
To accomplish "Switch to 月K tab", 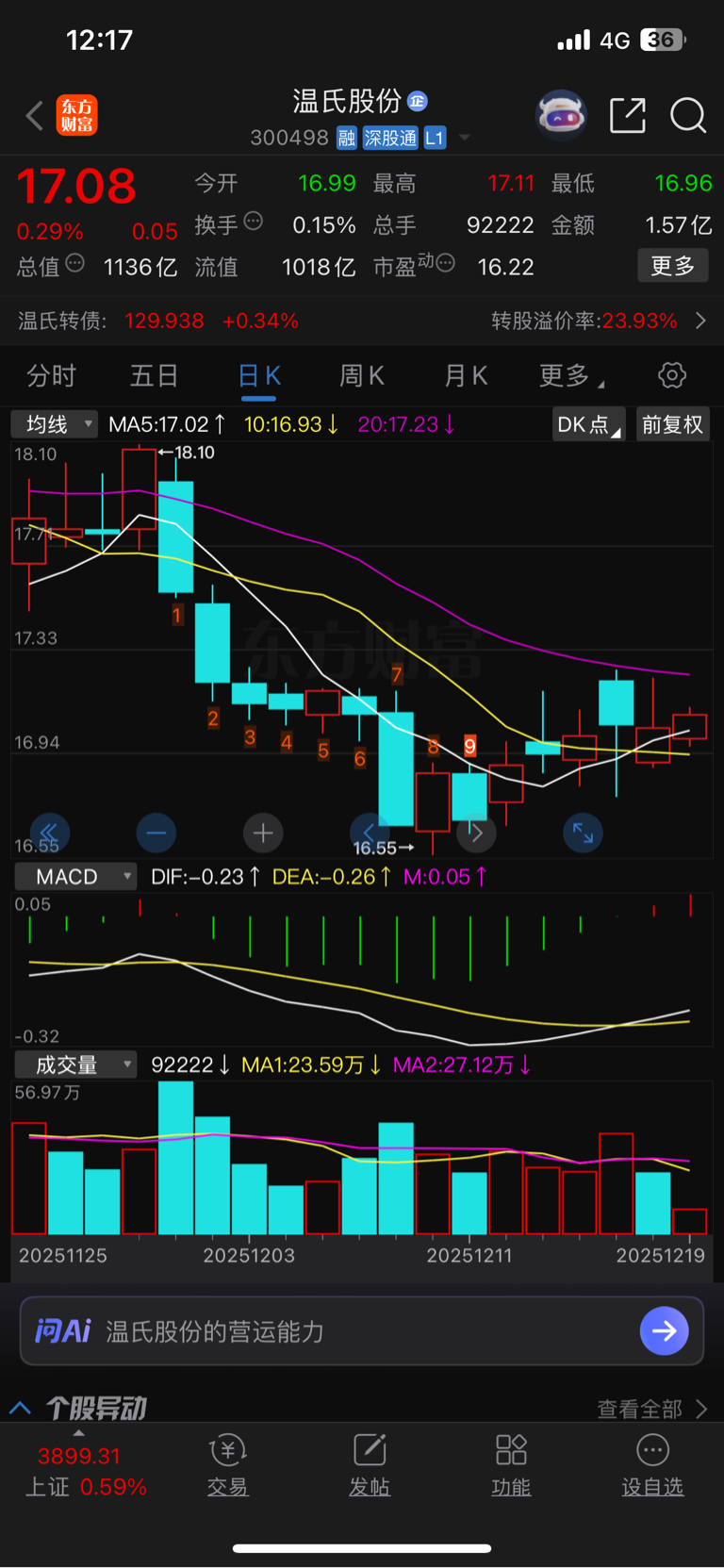I will (466, 376).
